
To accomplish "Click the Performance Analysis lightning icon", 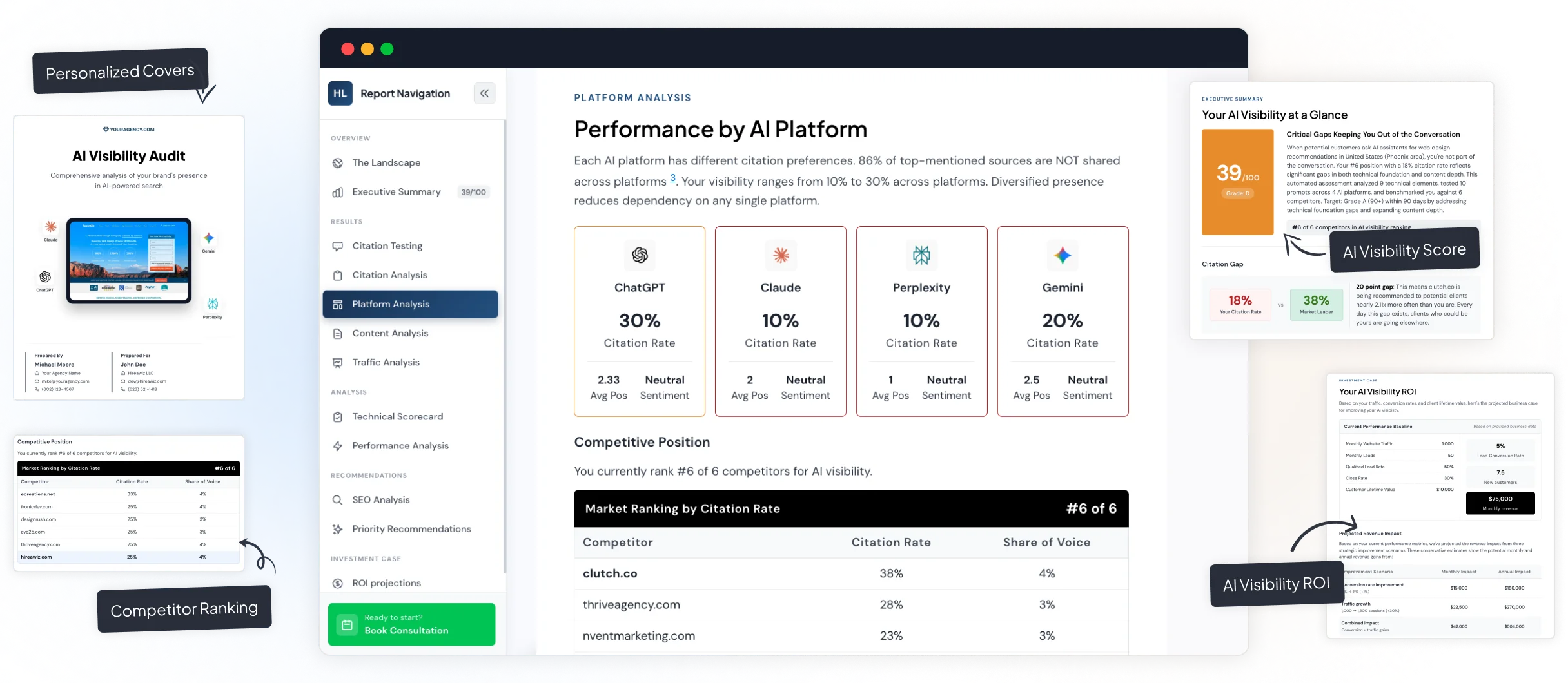I will pyautogui.click(x=337, y=446).
